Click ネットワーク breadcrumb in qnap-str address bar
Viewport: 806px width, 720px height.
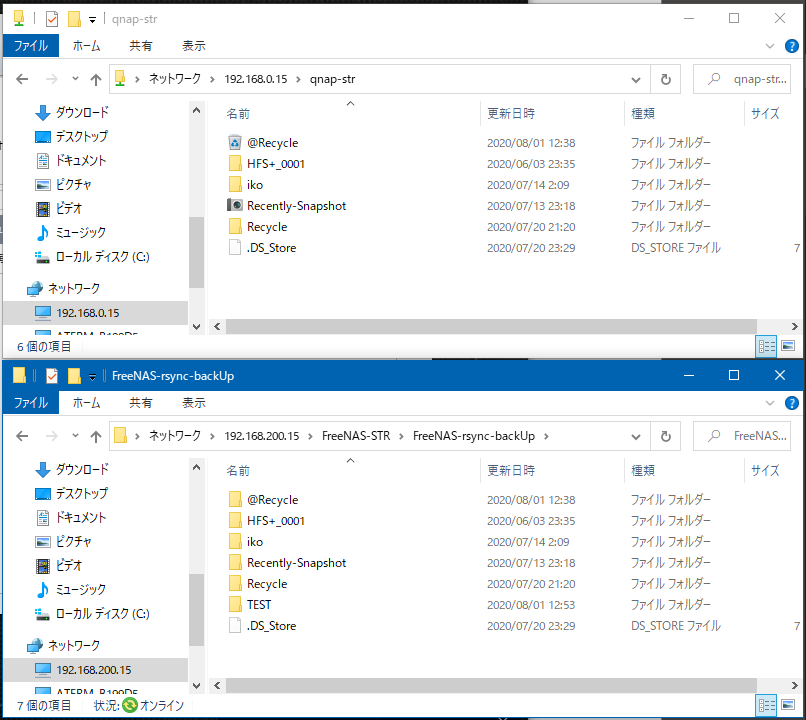tap(175, 79)
